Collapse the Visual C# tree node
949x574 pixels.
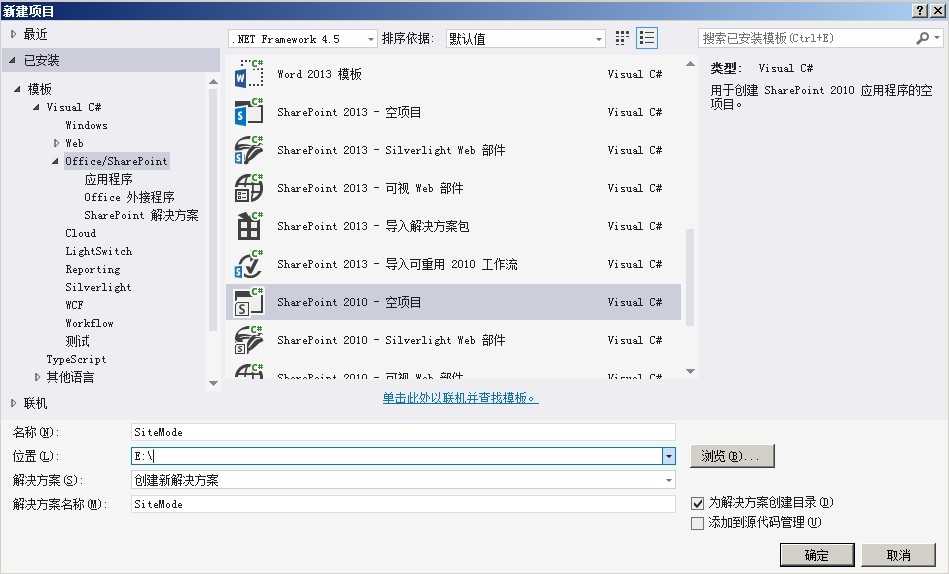(36, 107)
